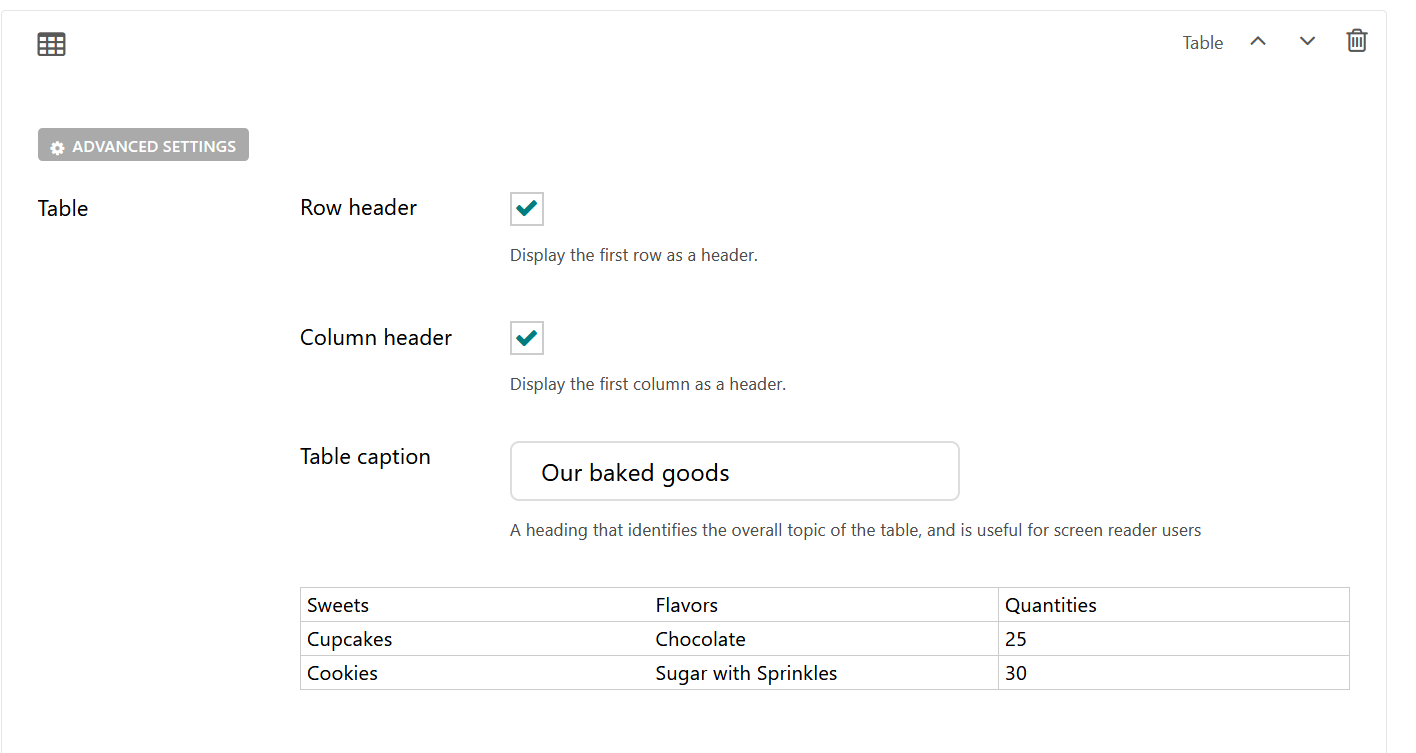Open Advanced Settings
1416x753 pixels.
(143, 145)
